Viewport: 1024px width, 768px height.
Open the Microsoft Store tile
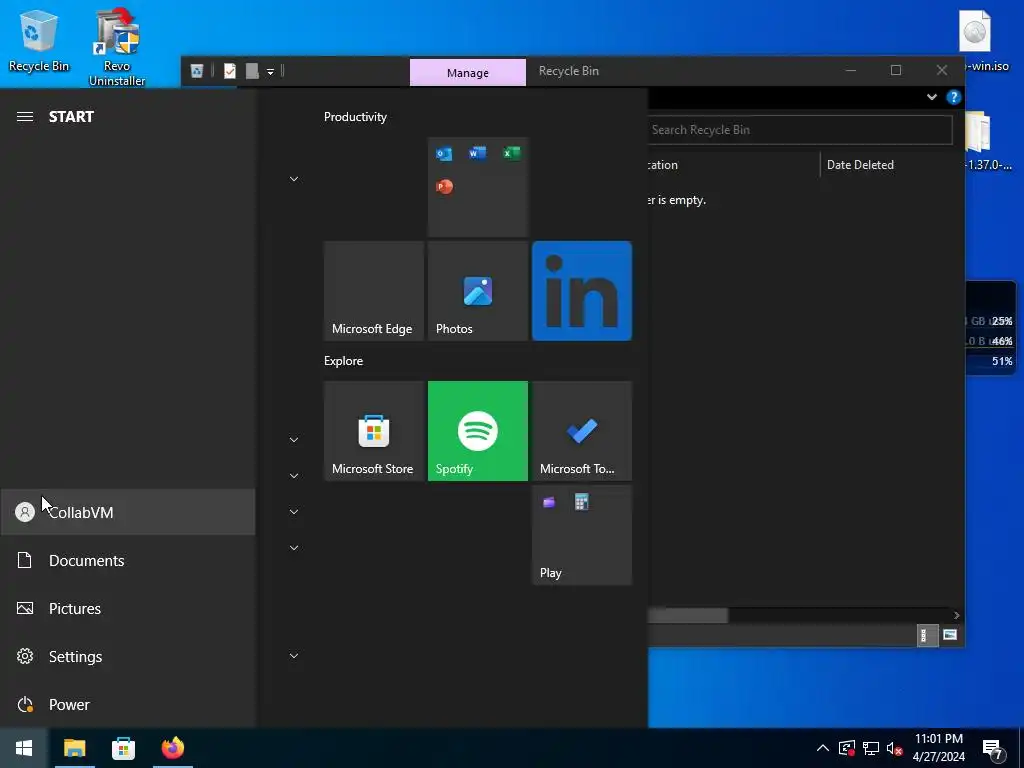[x=374, y=431]
